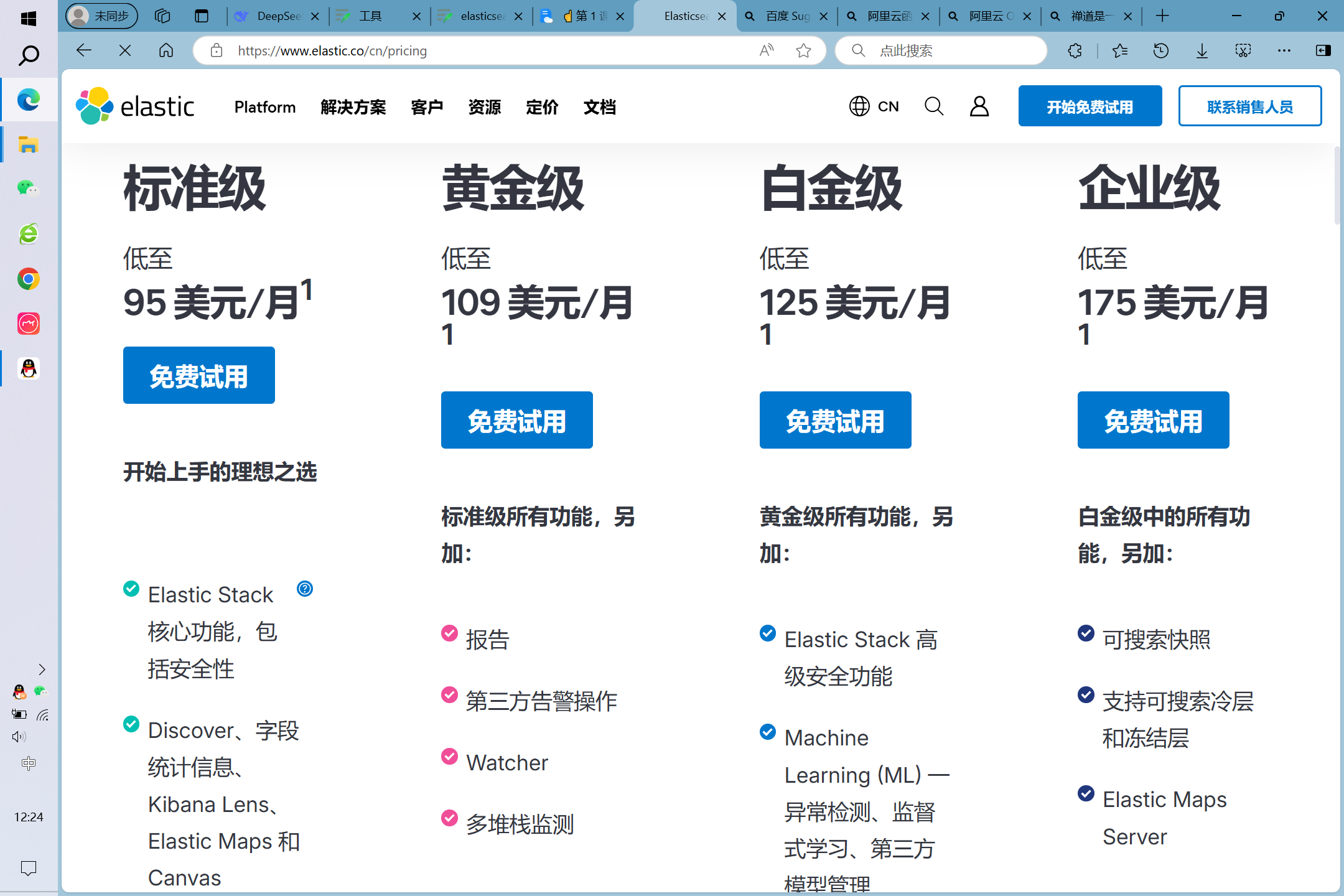This screenshot has height=896, width=1344.
Task: Switch to the 第 1 tab
Action: (x=582, y=16)
